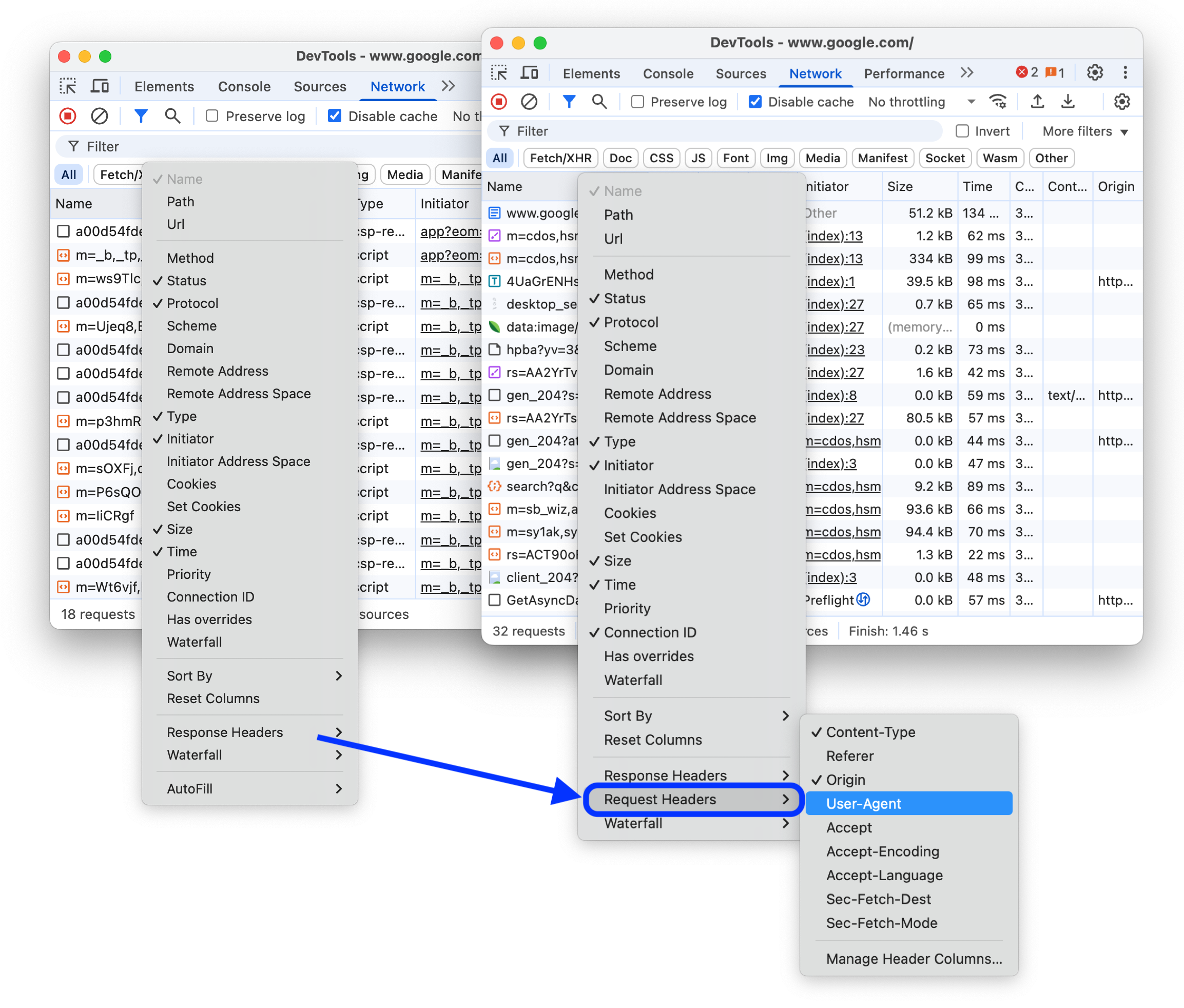Select the inspect element cursor icon

click(x=499, y=72)
